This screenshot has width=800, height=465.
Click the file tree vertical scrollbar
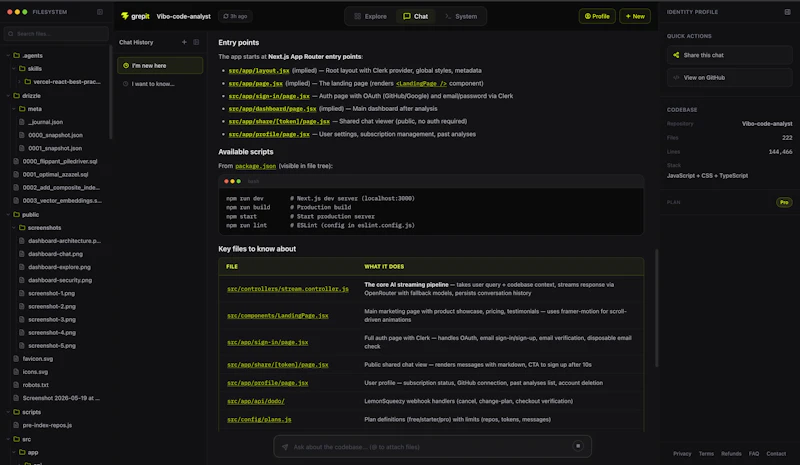(111, 92)
